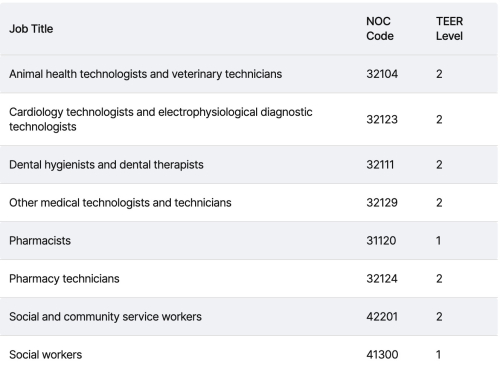Select the Pharmacists job title
The width and height of the screenshot is (500, 374).
40,241
